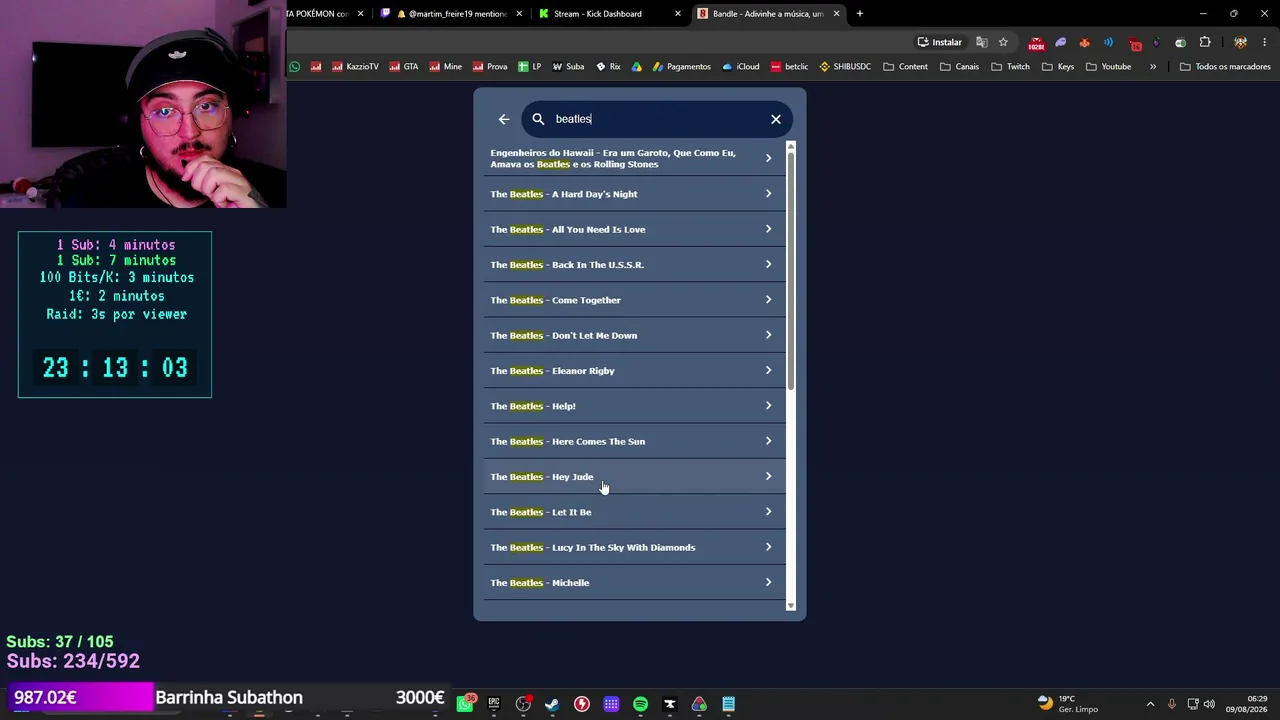Image resolution: width=1280 pixels, height=720 pixels.
Task: Open the iCloud bookmark
Action: click(x=740, y=67)
